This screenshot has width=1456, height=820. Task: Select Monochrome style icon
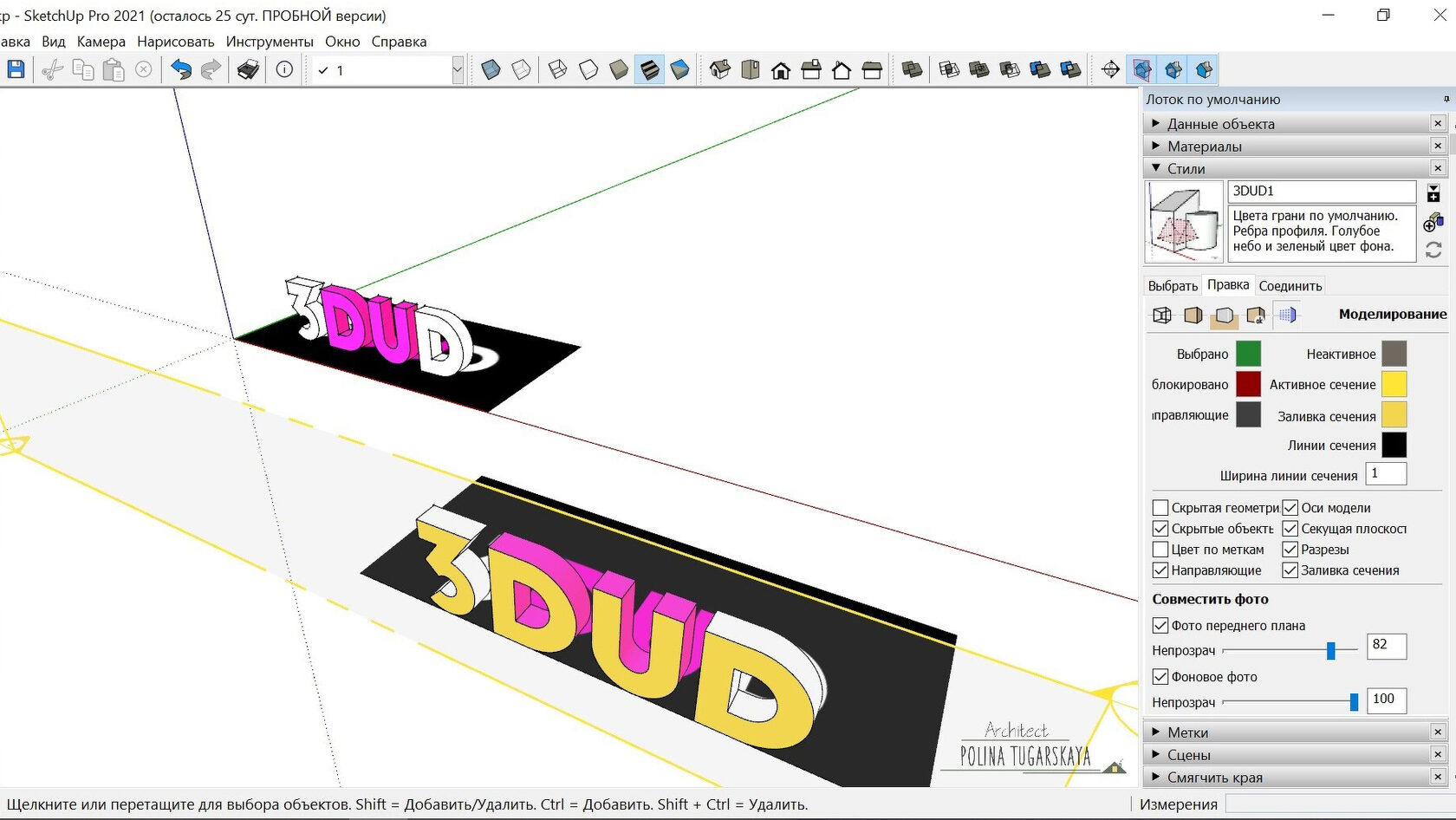click(679, 69)
